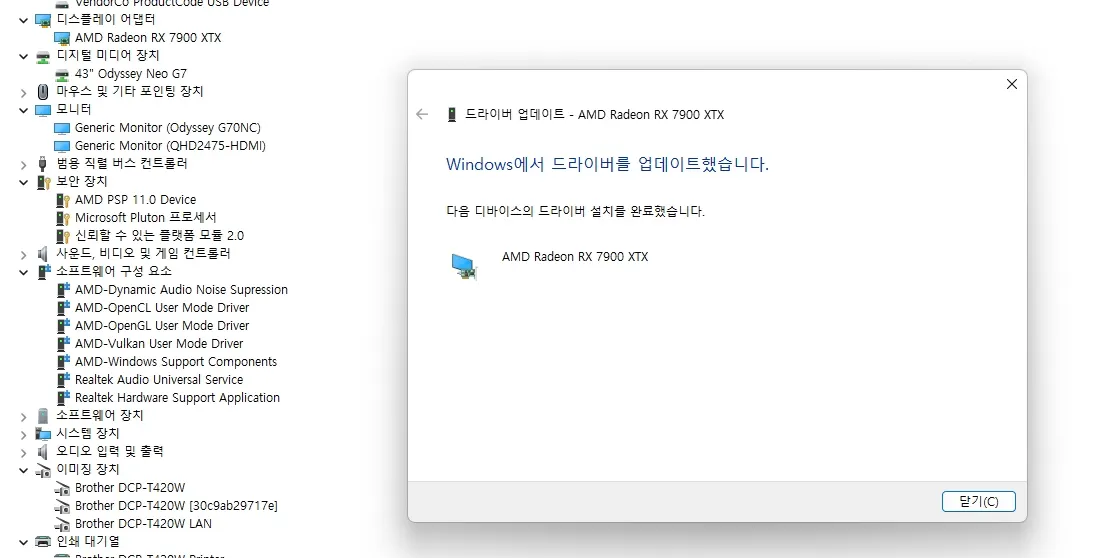Close the driver update dialog with X
This screenshot has width=1106, height=558.
click(x=1011, y=84)
